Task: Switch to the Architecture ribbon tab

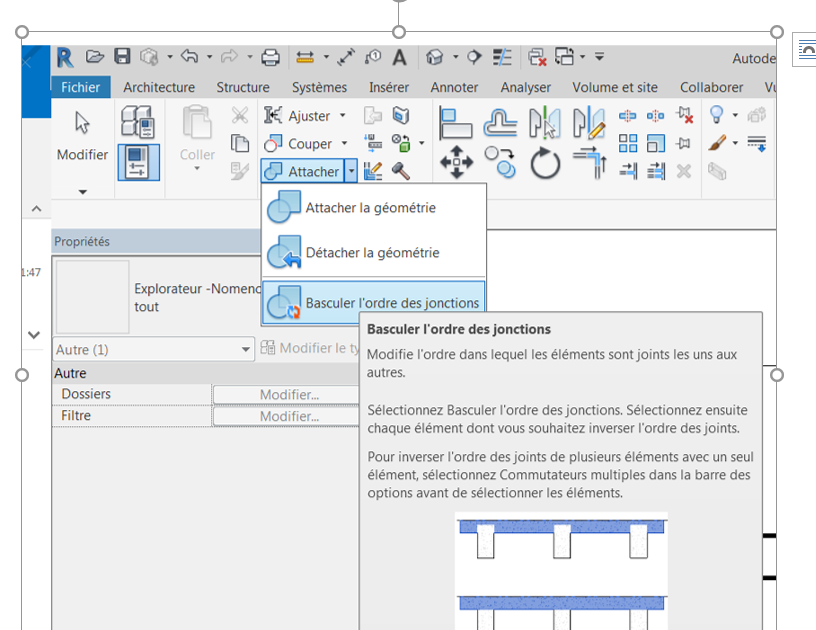Action: (x=159, y=87)
